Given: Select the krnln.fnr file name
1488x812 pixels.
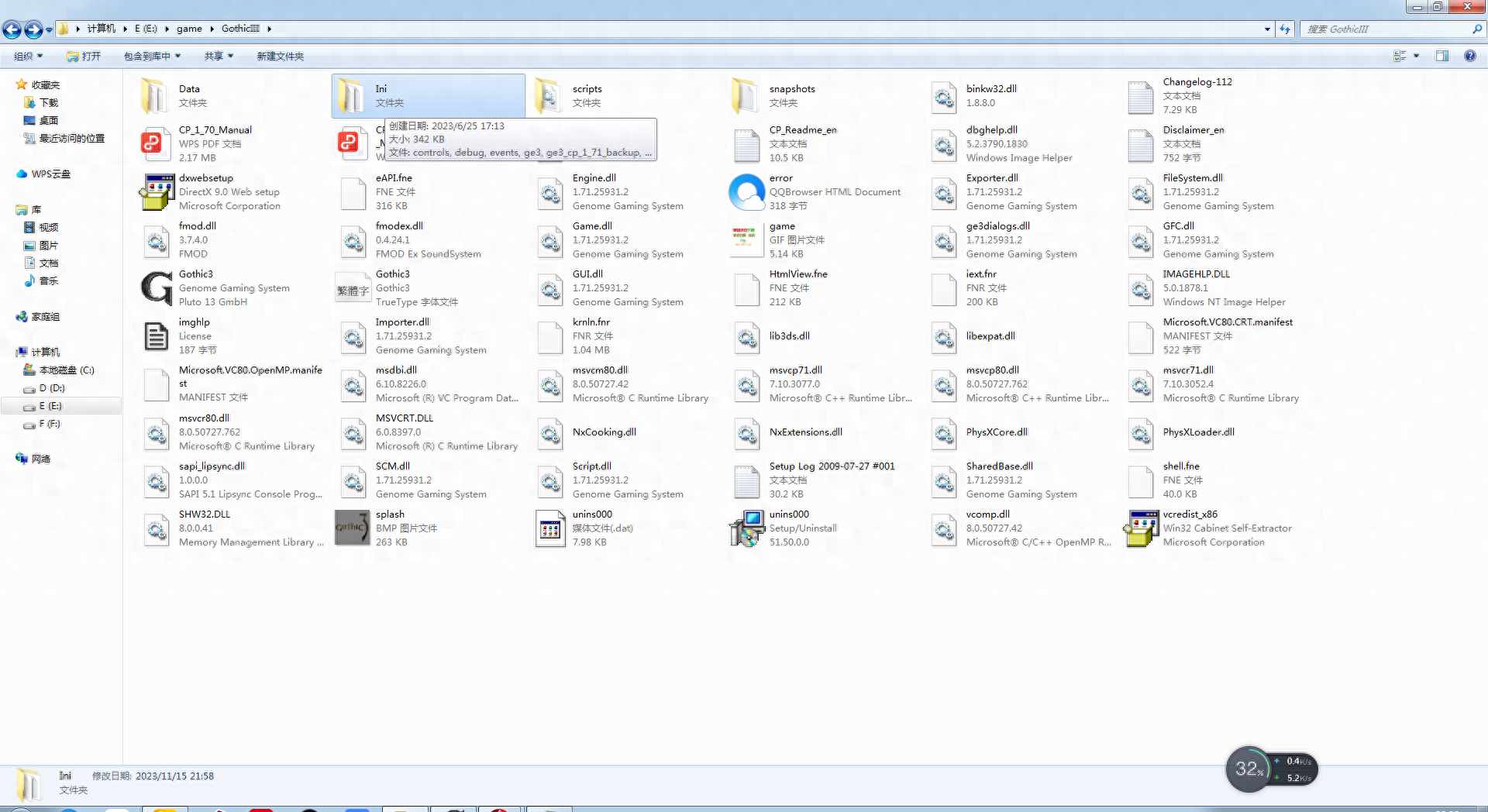Looking at the screenshot, I should [x=591, y=322].
